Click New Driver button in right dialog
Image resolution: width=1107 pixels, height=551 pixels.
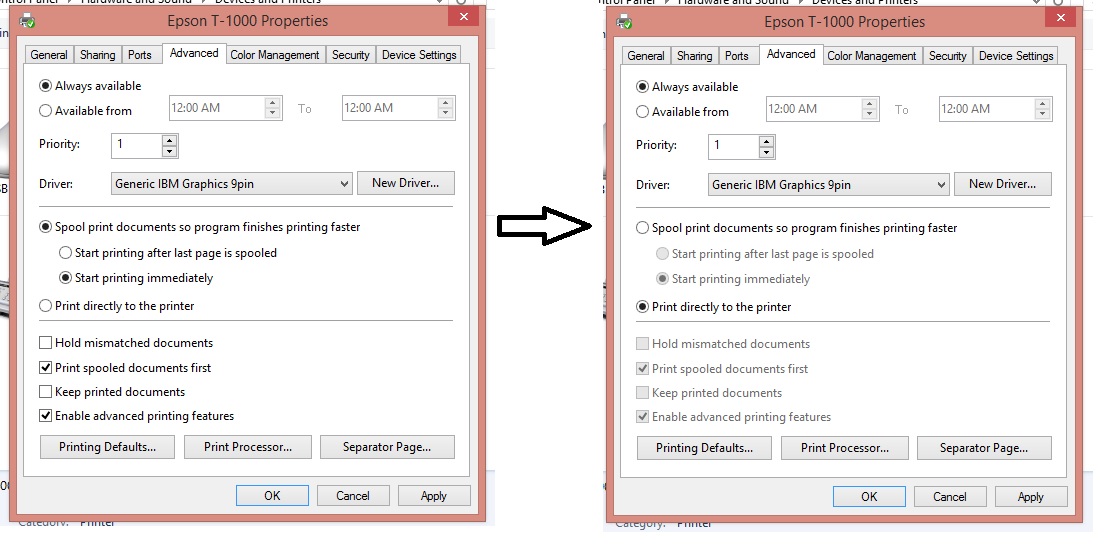point(1003,184)
